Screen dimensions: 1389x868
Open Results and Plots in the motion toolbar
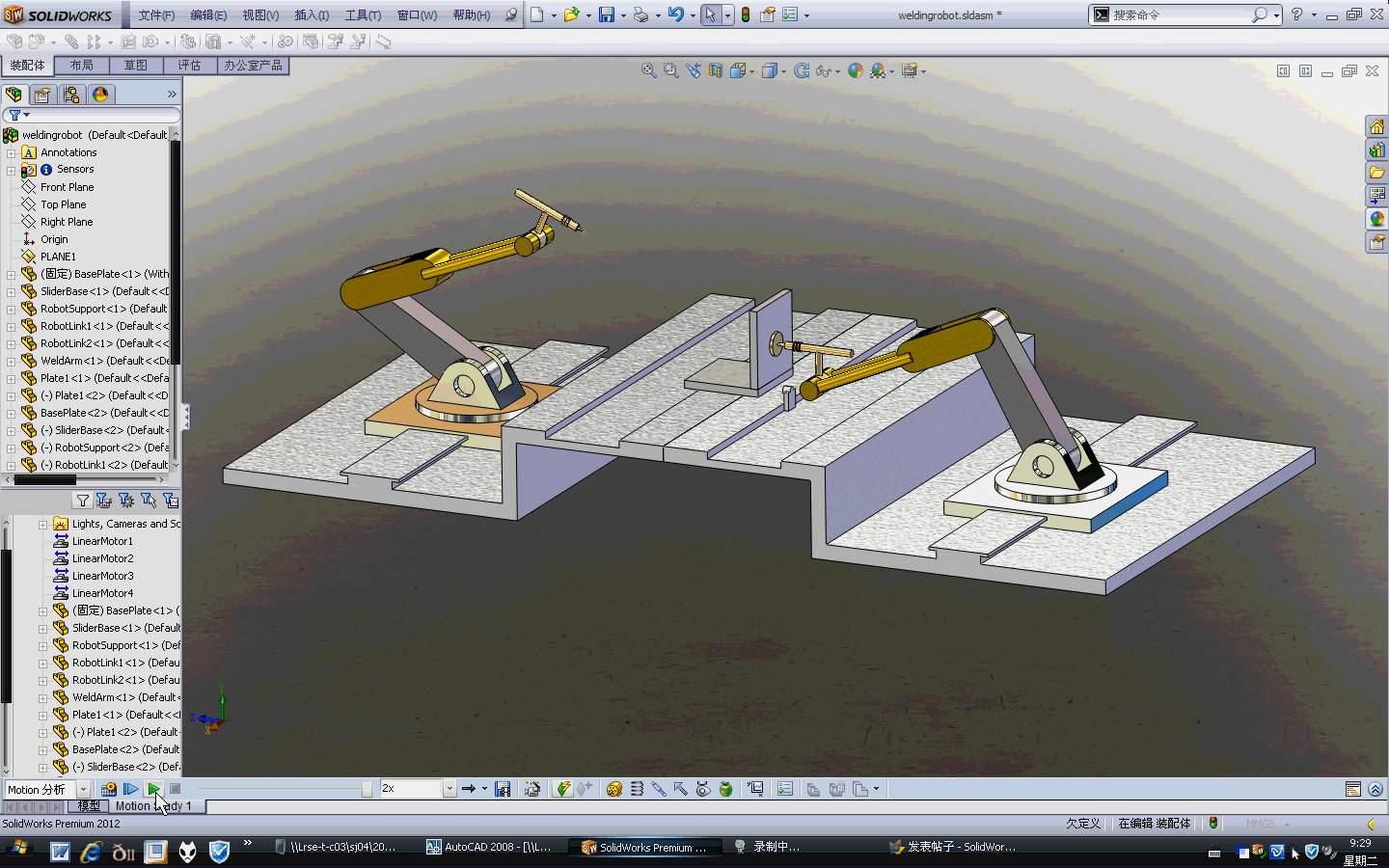[754, 789]
